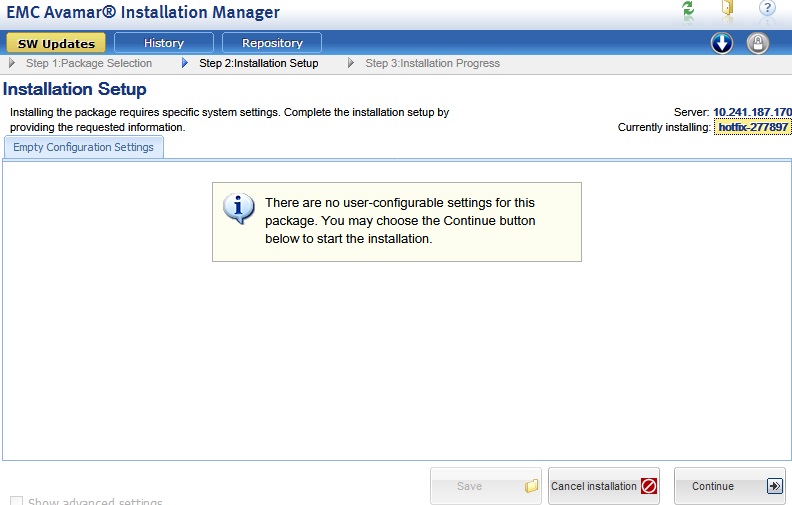Open the Repository tab
Image resolution: width=792 pixels, height=505 pixels.
272,43
